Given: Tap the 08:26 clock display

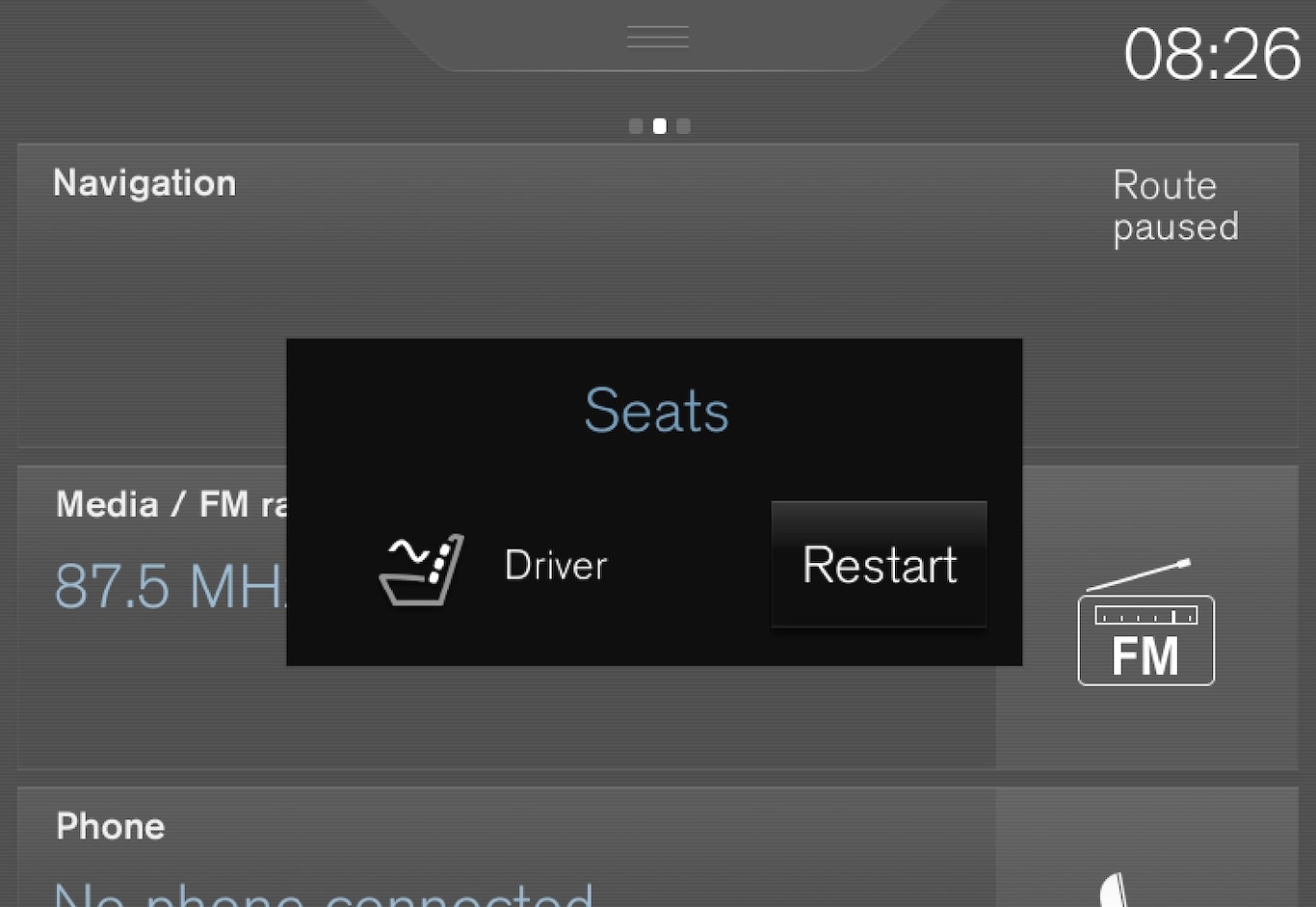Looking at the screenshot, I should tap(1212, 54).
